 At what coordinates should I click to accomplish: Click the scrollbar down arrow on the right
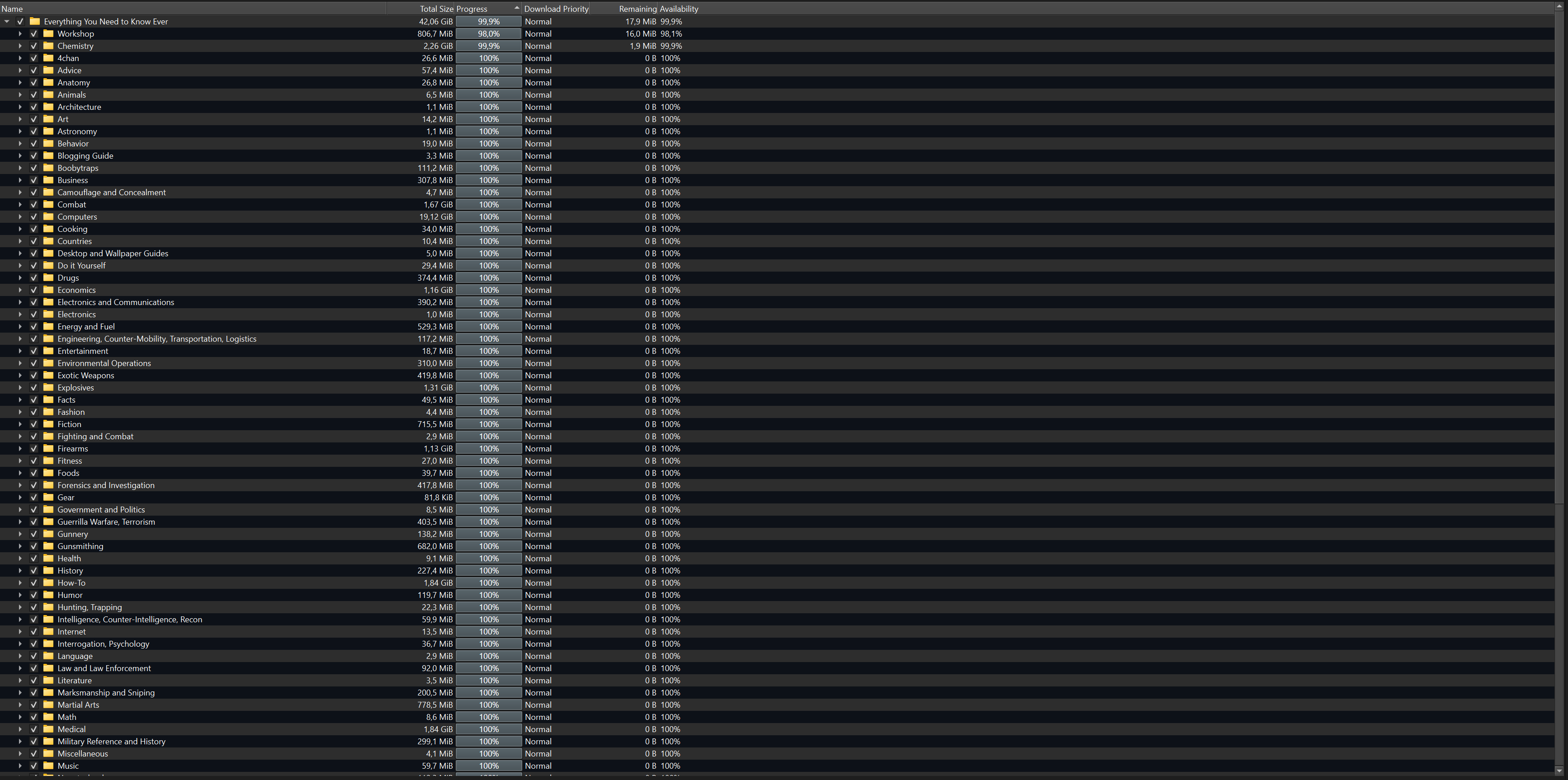[1559, 770]
